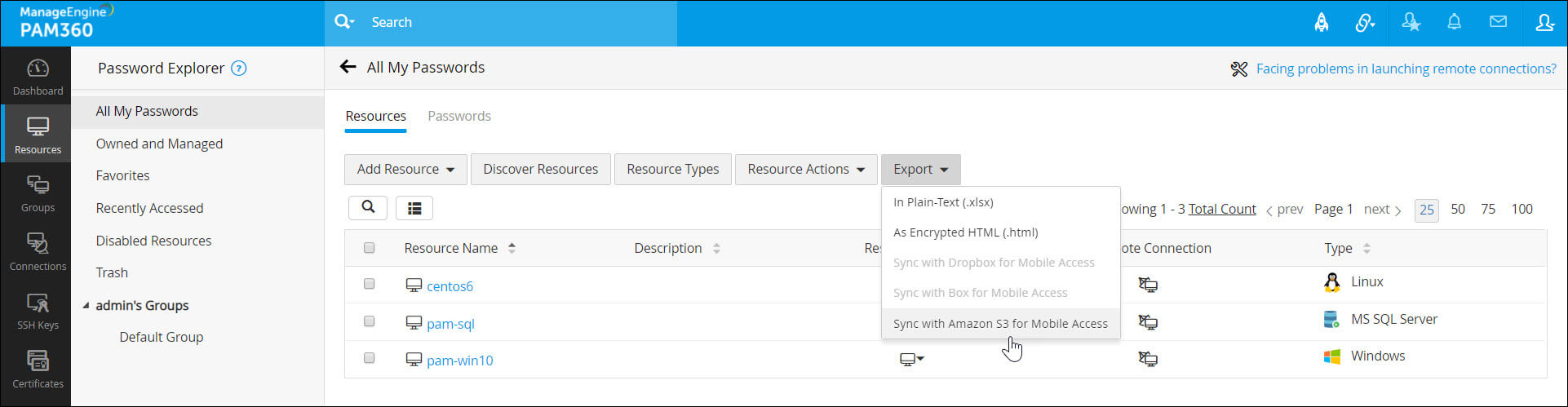This screenshot has height=407, width=1568.
Task: Open the Dashboard sidebar icon
Action: (x=38, y=77)
